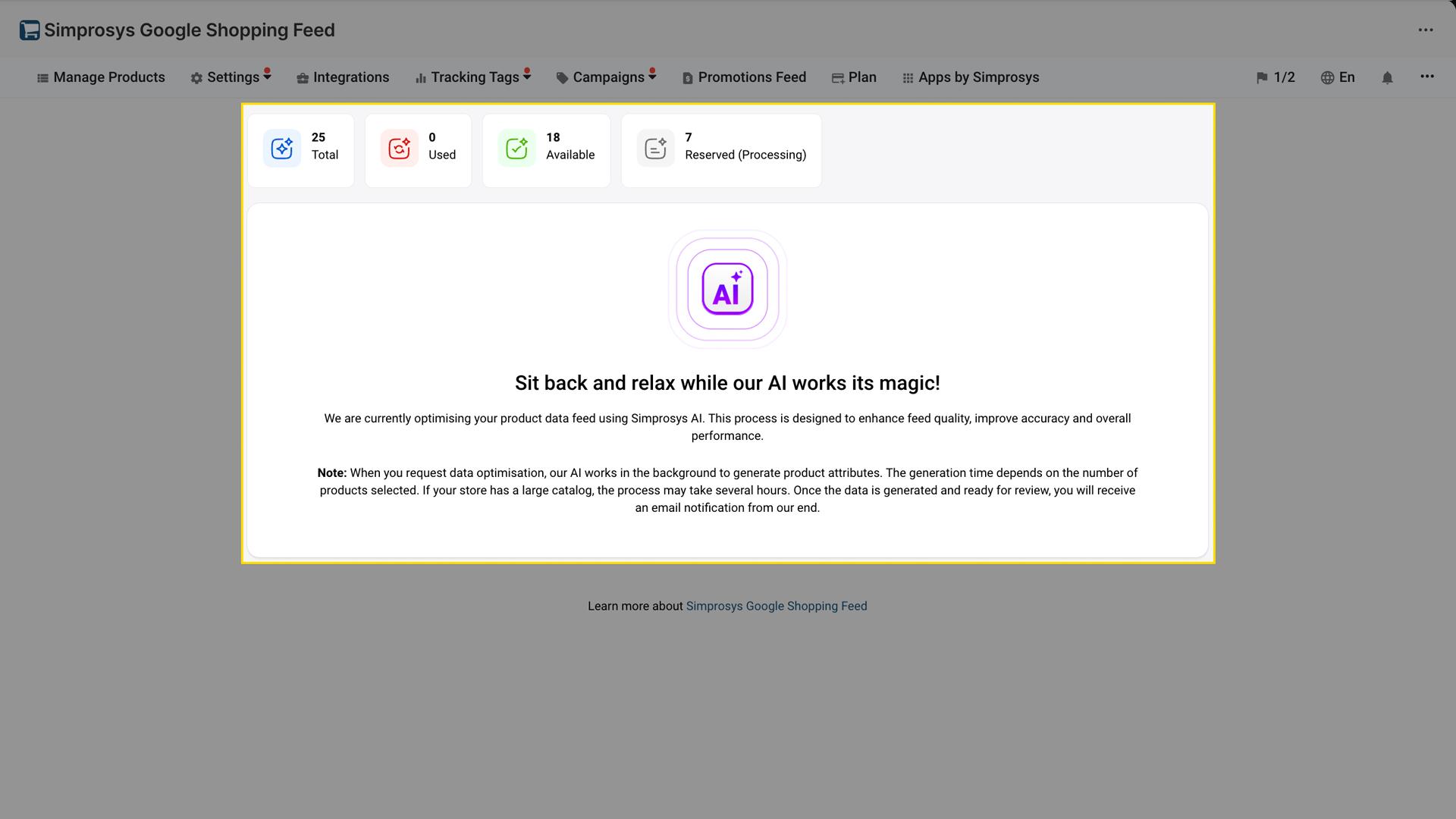
Task: Click the Simprosys app logo icon
Action: pos(30,30)
